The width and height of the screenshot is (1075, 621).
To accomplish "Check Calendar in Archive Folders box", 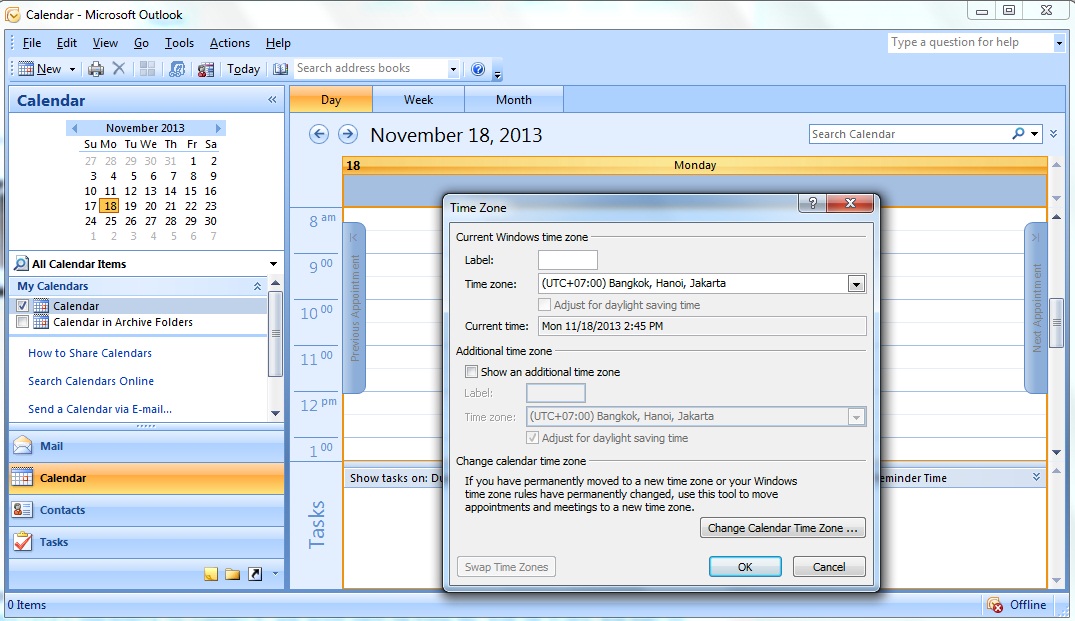I will tap(23, 321).
